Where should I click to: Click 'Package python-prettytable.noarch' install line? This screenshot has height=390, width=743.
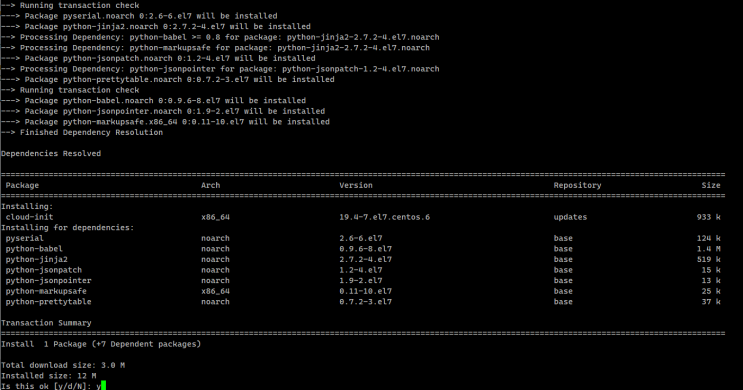pyautogui.click(x=168, y=80)
